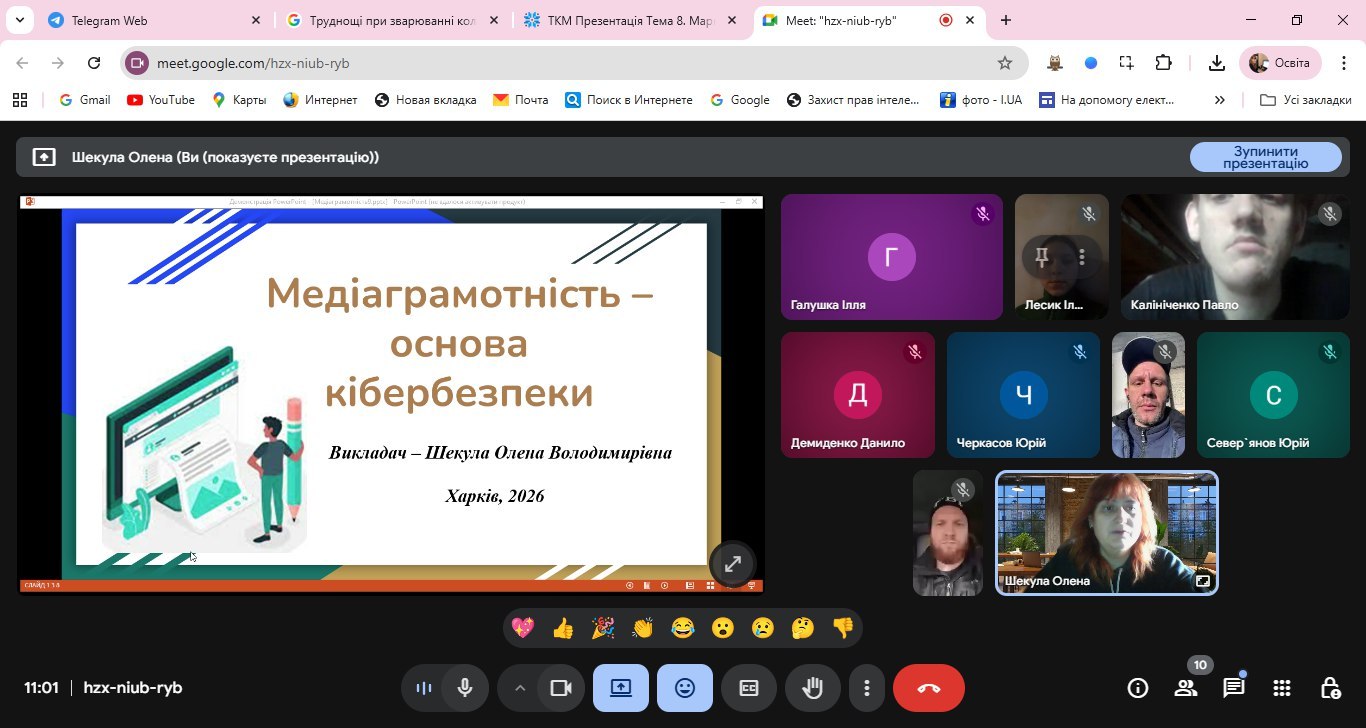1366x728 pixels.
Task: Click the red hang up call button
Action: (928, 688)
